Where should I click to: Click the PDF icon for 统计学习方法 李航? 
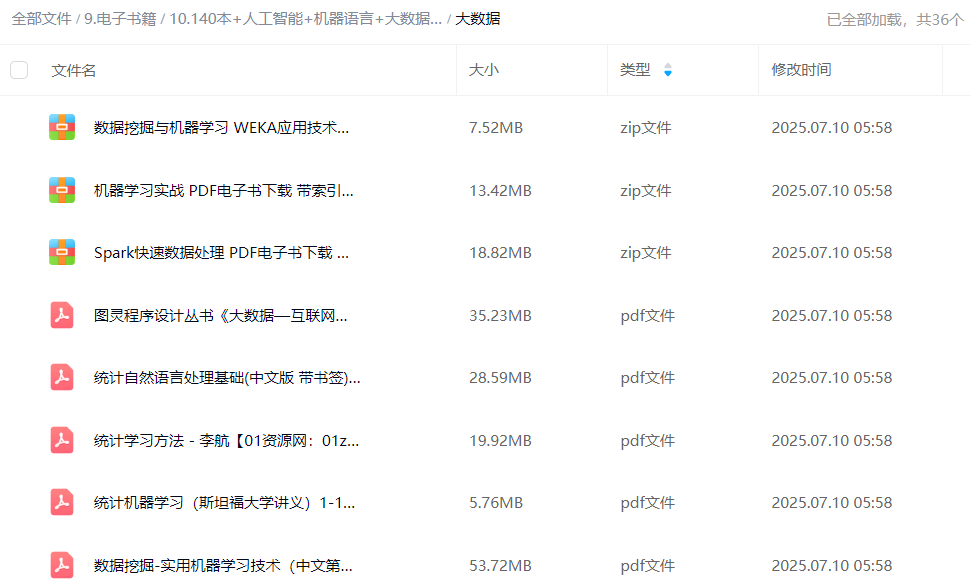(x=62, y=440)
